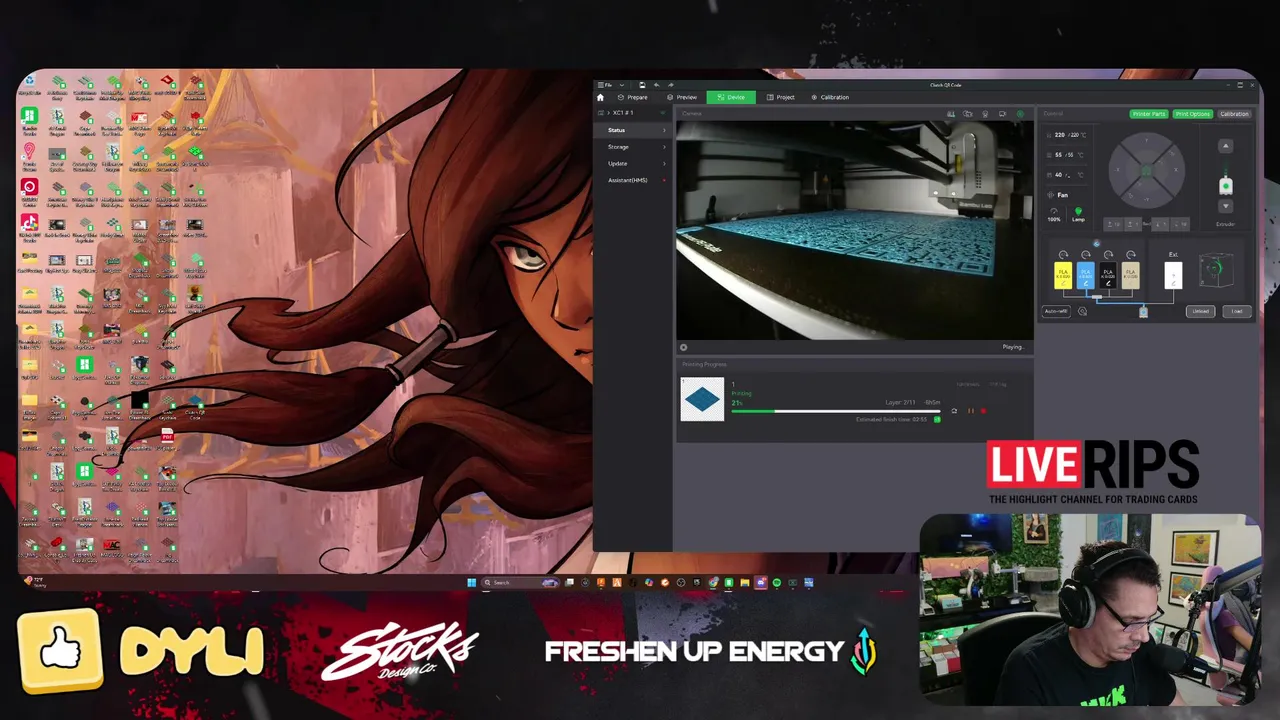The height and width of the screenshot is (720, 1280).
Task: Click the extruder down arrow
Action: tap(1225, 206)
